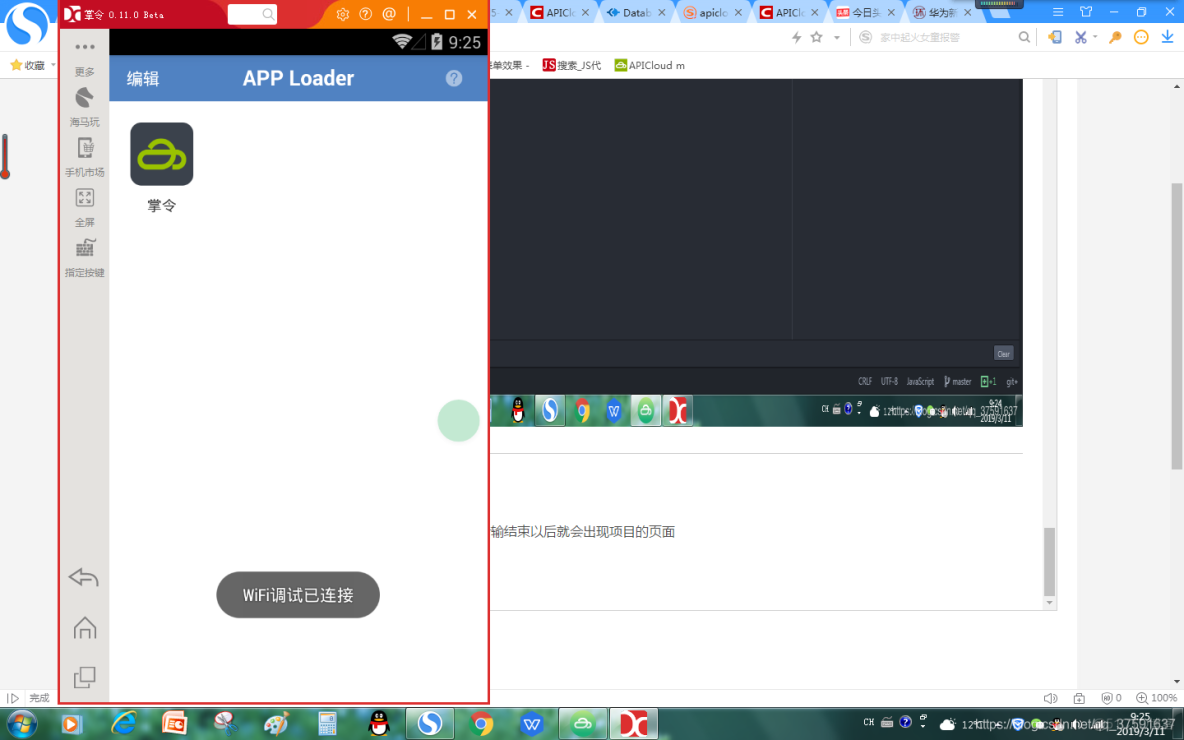Open WPS Writer from the taskbar
Viewport: 1184px width, 740px height.
click(x=532, y=724)
